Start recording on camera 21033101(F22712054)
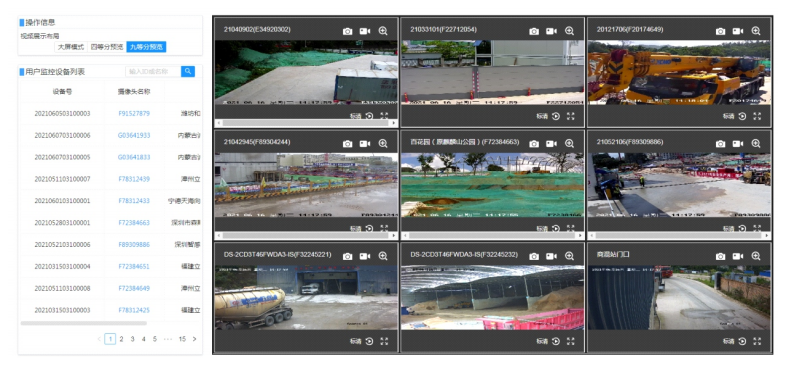Image resolution: width=786 pixels, height=369 pixels. pos(551,31)
